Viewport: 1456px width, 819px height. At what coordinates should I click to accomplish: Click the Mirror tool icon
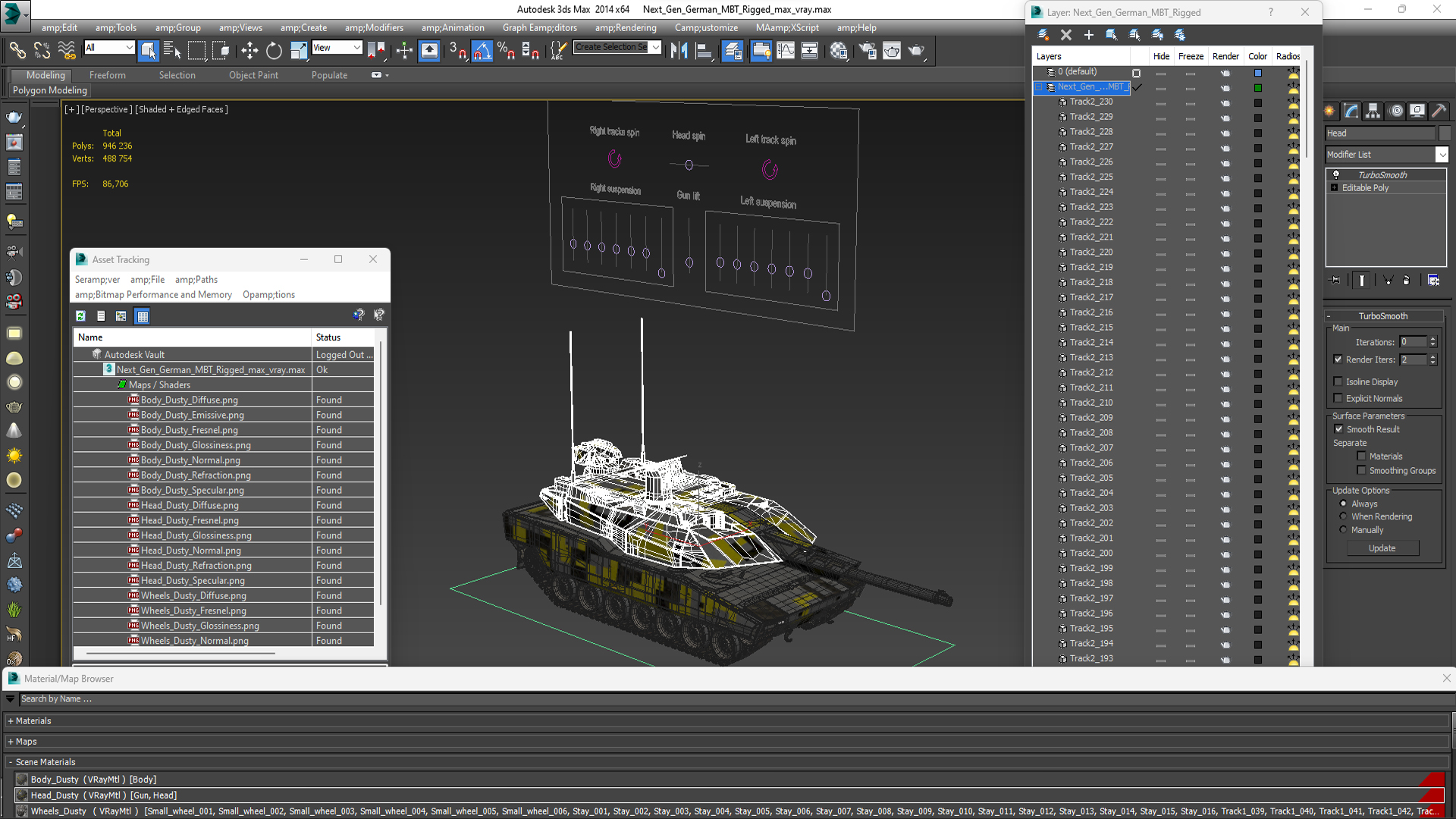coord(679,51)
